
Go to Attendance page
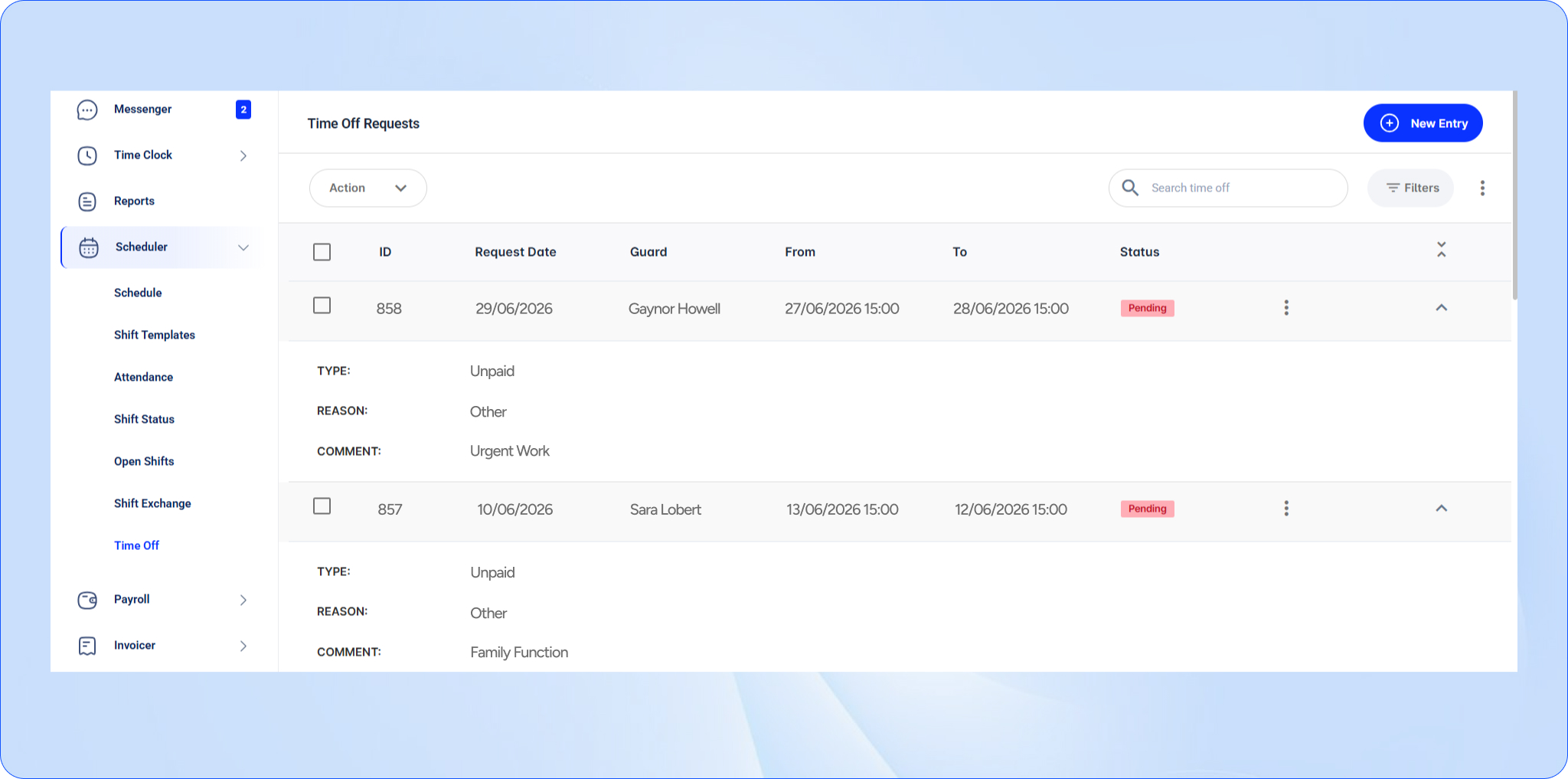[143, 377]
